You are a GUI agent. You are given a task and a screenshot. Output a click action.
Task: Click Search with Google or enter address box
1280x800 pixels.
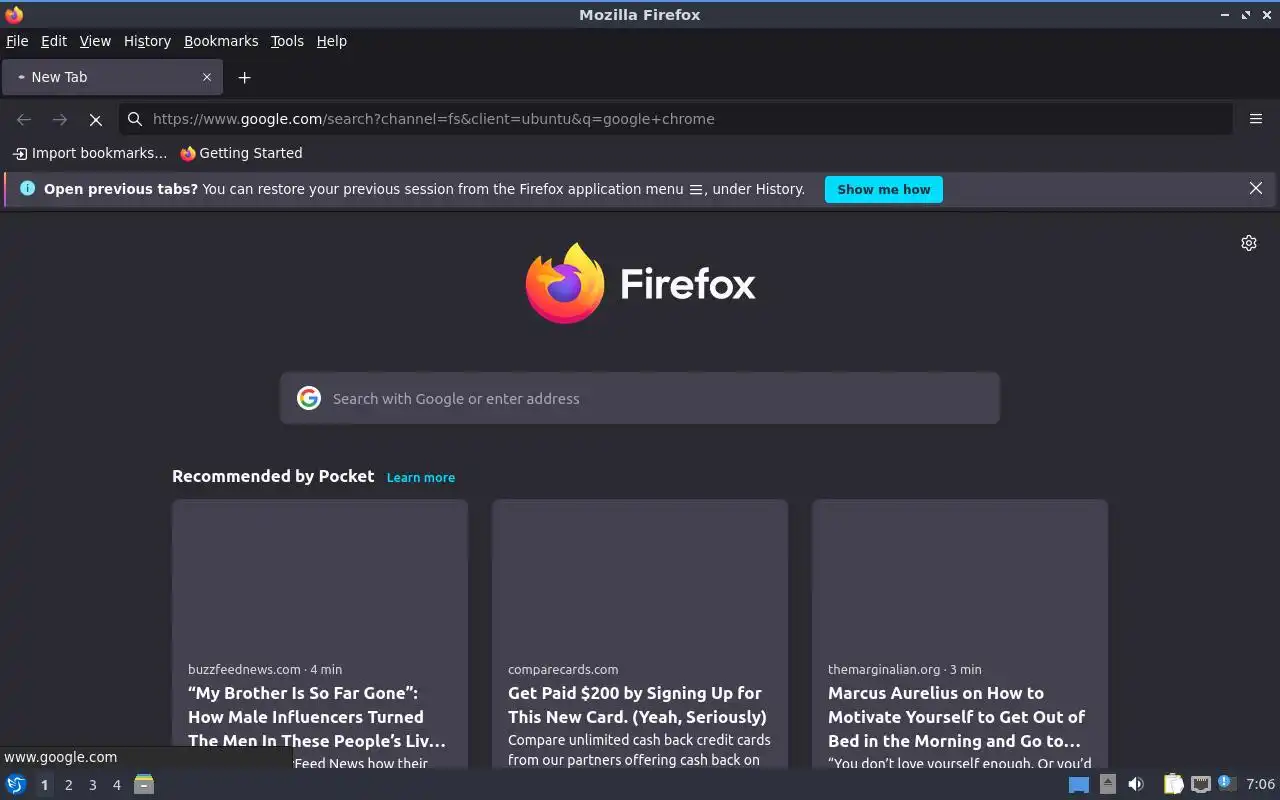pos(640,398)
